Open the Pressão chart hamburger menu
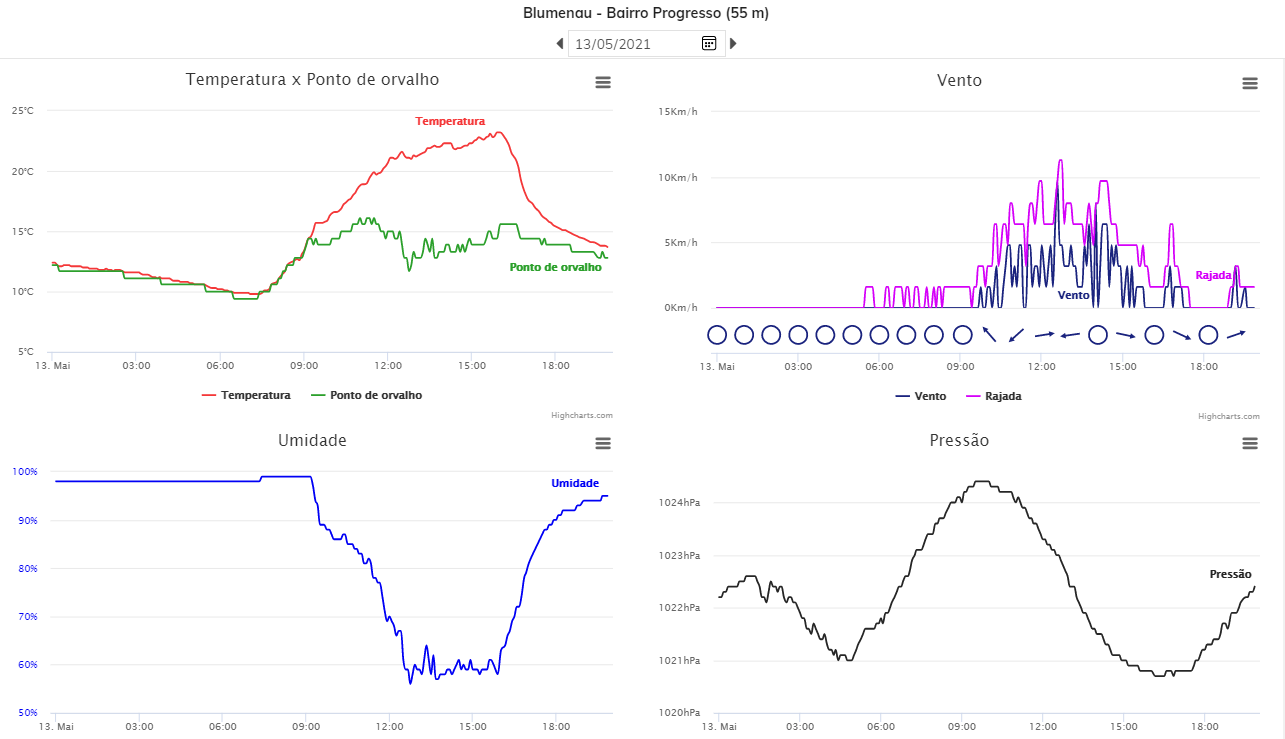Viewport: 1285px width, 739px height. [x=1250, y=443]
